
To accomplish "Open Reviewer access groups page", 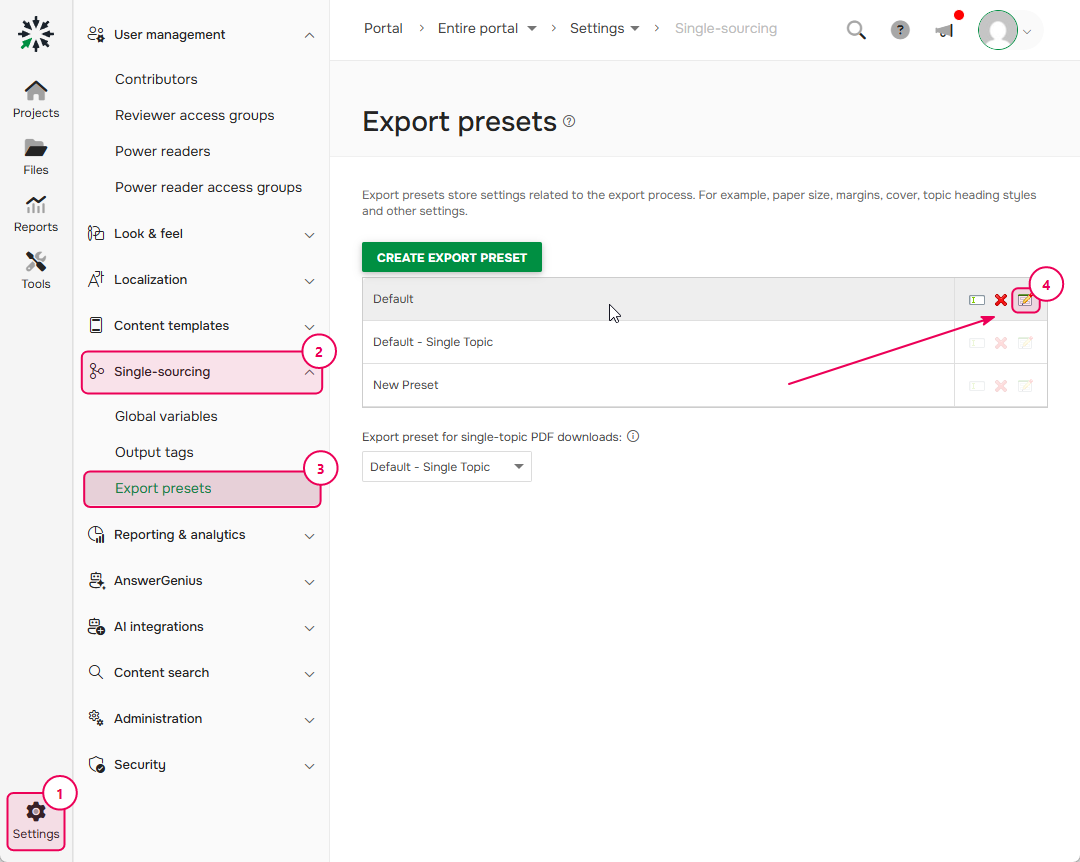I will pyautogui.click(x=194, y=115).
